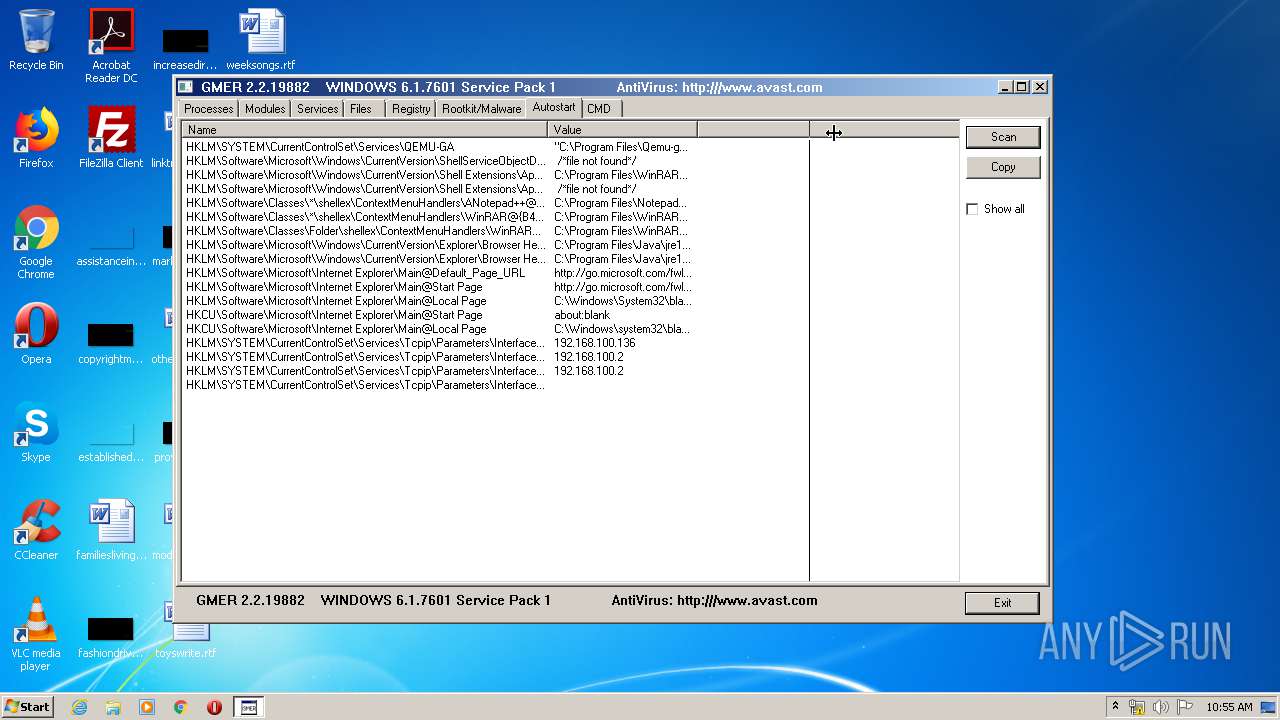Open the Start menu

(27, 707)
